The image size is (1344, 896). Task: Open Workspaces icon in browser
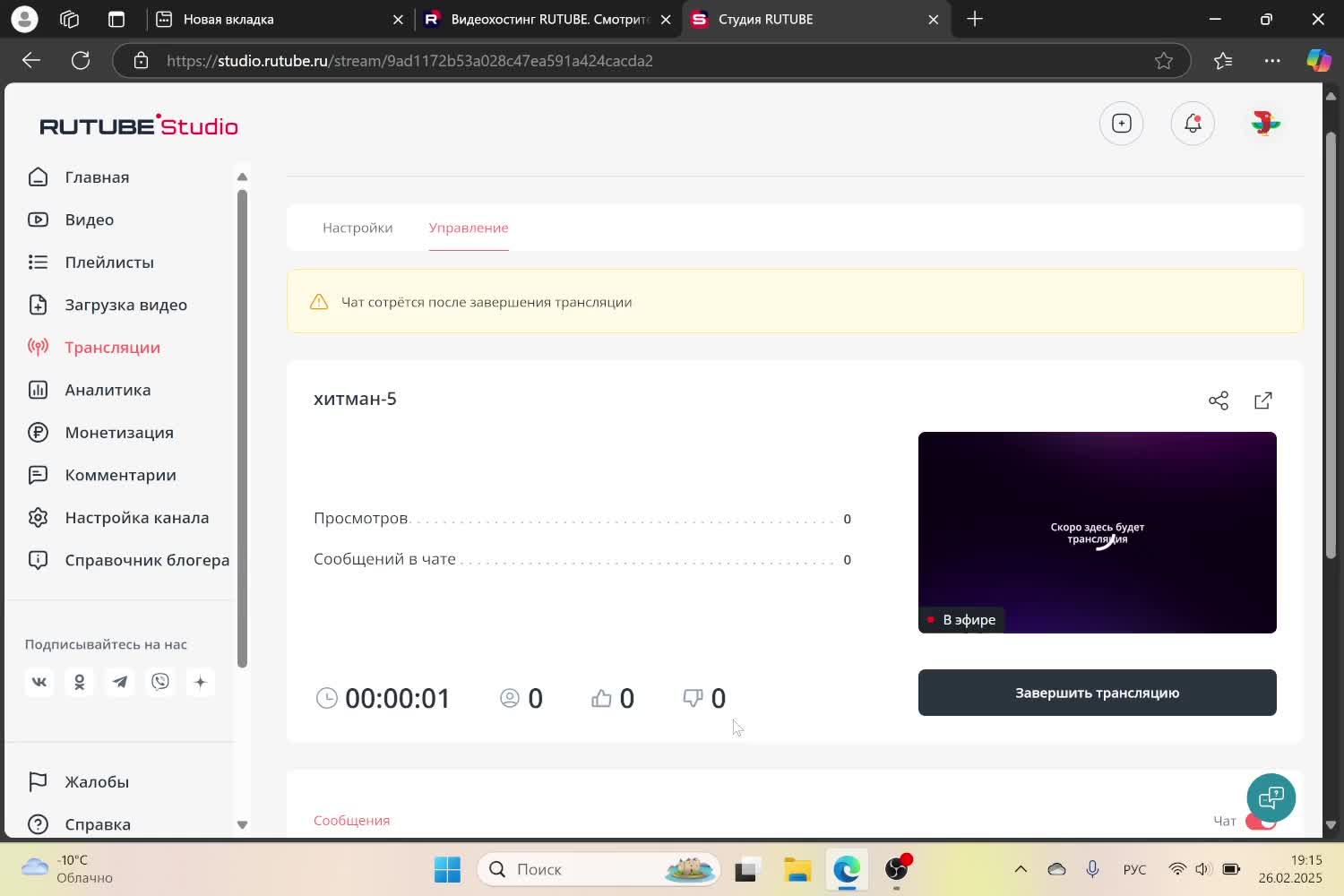pyautogui.click(x=70, y=19)
